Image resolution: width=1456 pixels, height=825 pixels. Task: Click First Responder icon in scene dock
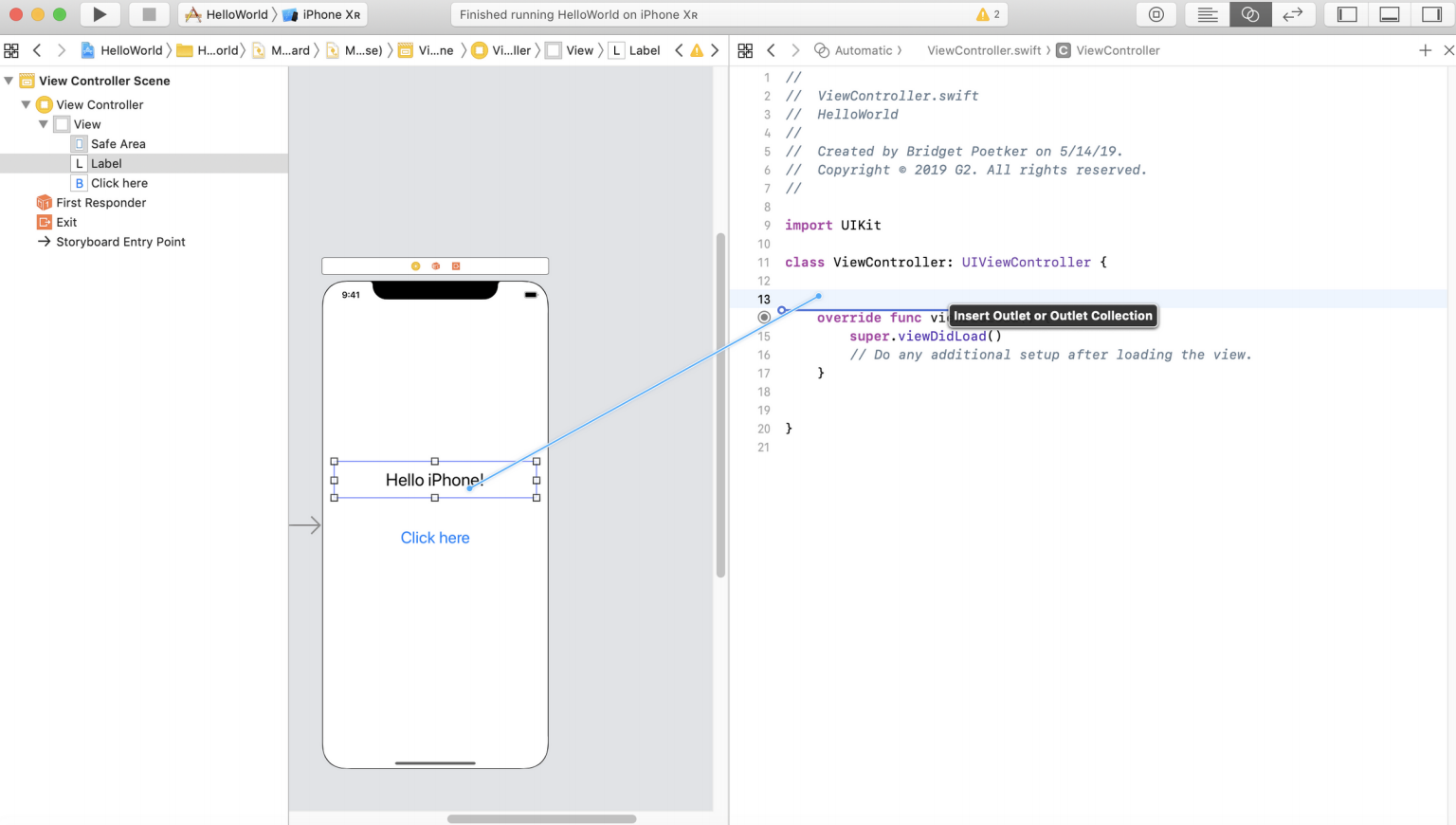pos(436,266)
